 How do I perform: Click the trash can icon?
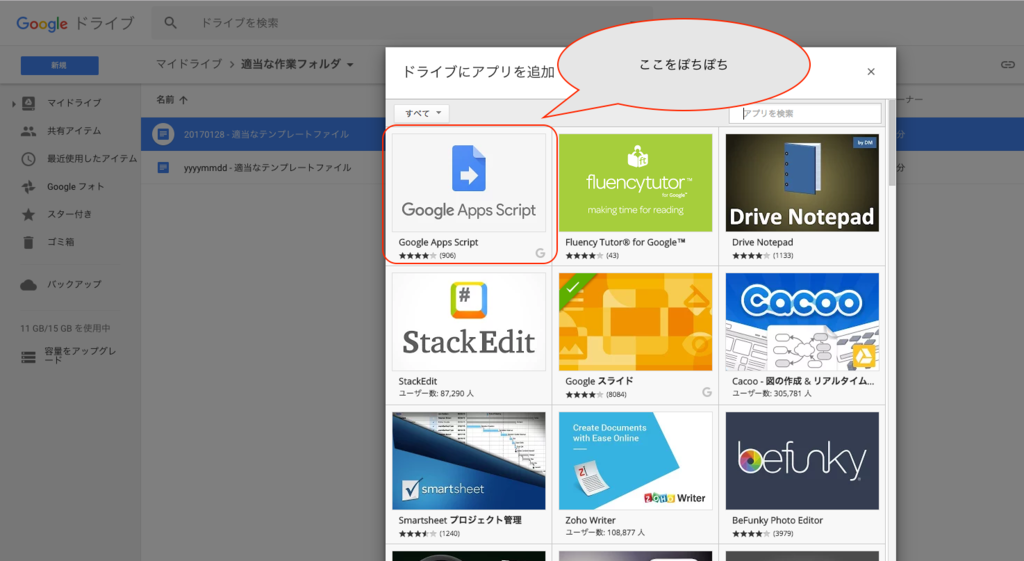tap(28, 242)
